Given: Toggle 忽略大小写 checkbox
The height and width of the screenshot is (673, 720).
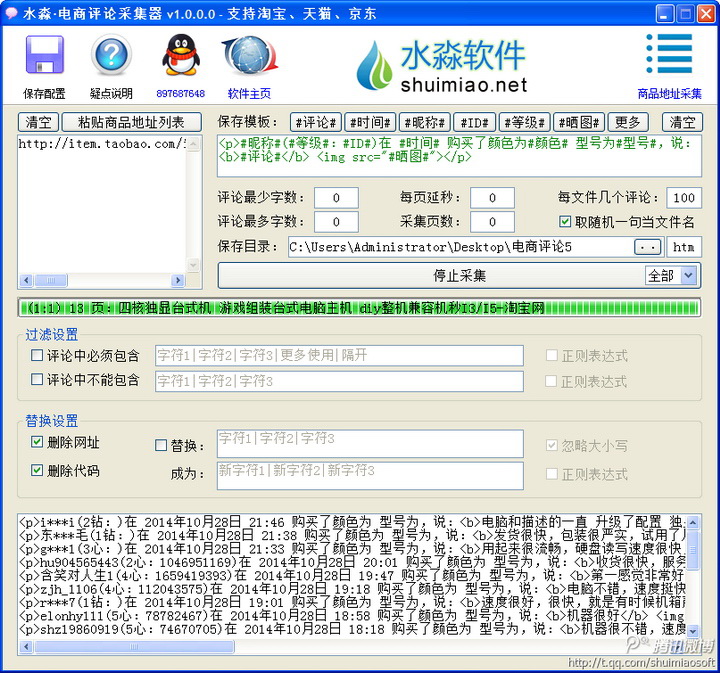Looking at the screenshot, I should tap(551, 445).
